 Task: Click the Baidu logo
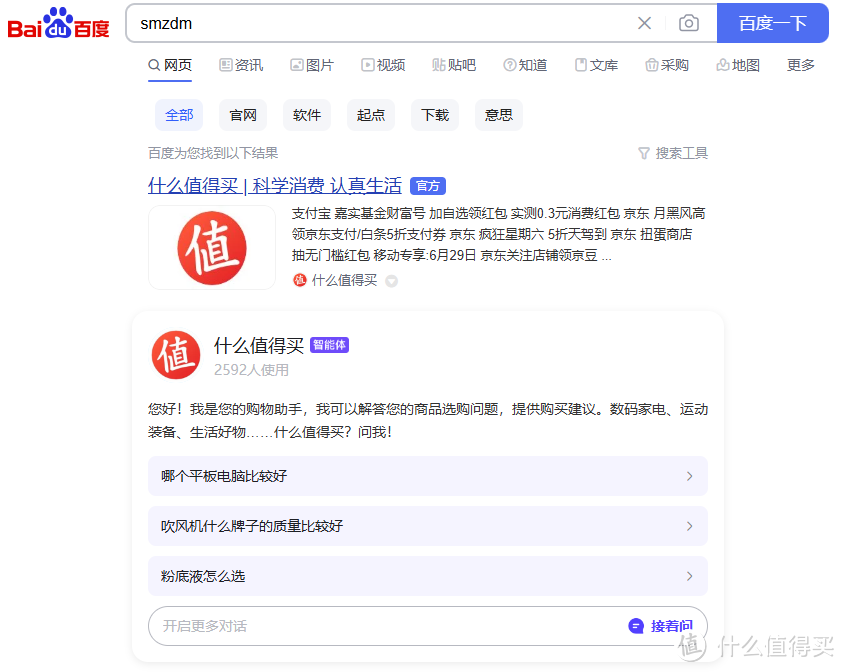click(x=58, y=24)
